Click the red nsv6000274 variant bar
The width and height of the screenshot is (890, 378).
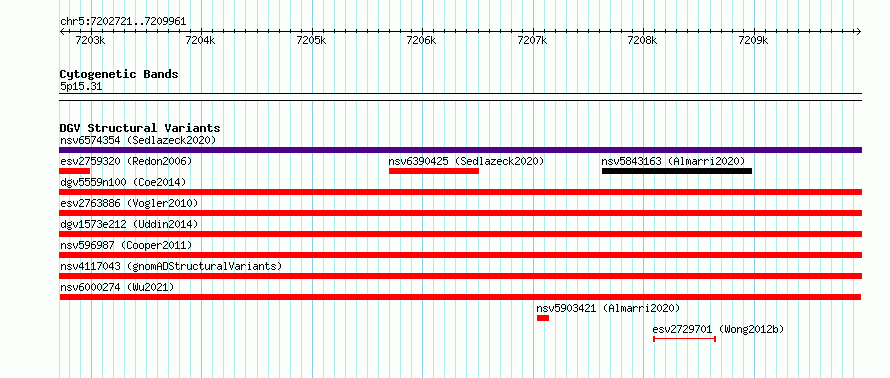(460, 297)
